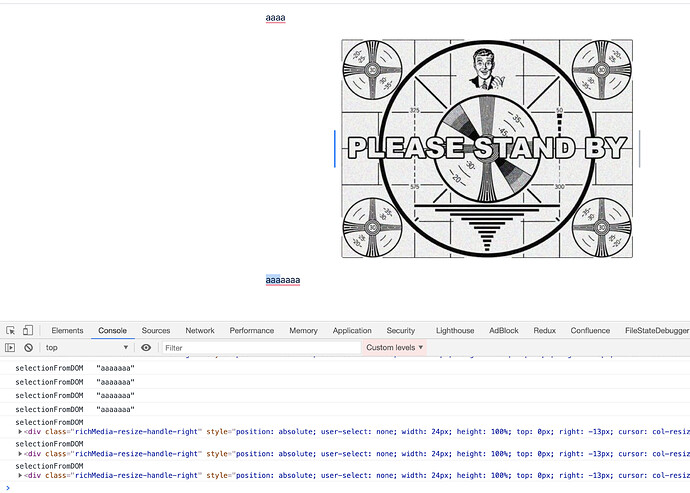Click the "aaaaaaa" text below the image
The image size is (690, 493).
point(283,280)
